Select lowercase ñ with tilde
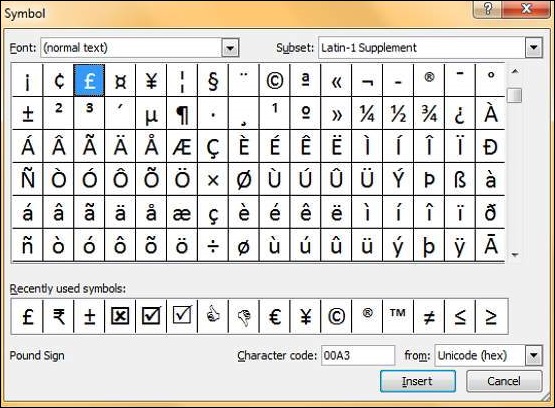Screen dimensions: 555x408 point(27,246)
